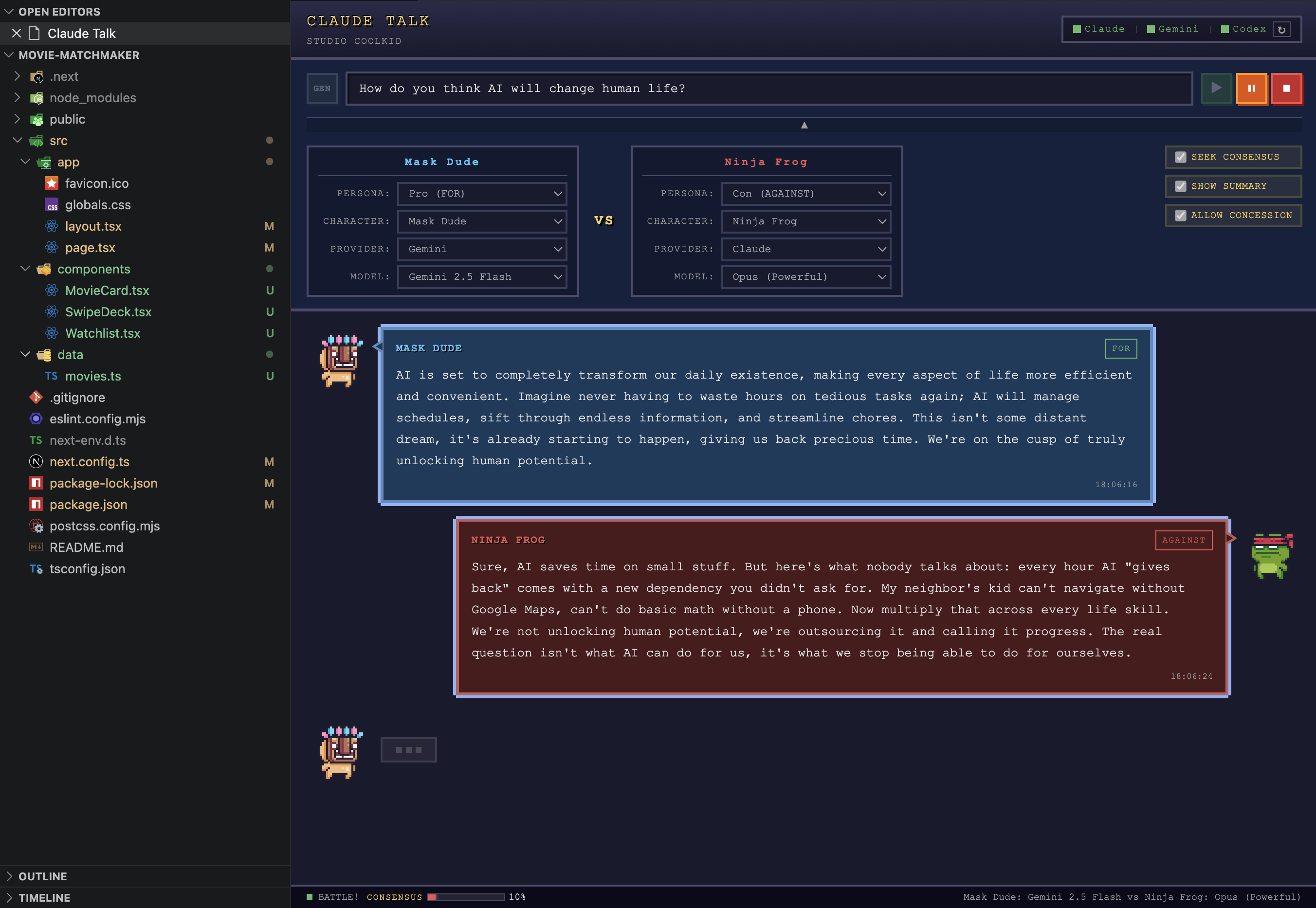Click the app folder in the explorer
1316x908 pixels.
click(x=68, y=162)
